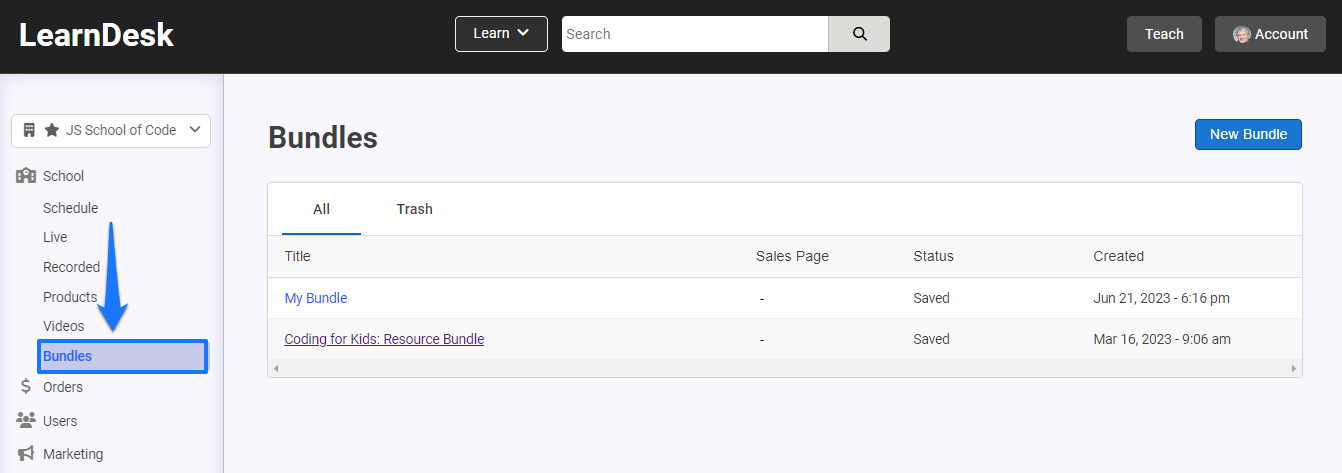Click the search magnifying glass icon
Viewport: 1342px width, 473px height.
pyautogui.click(x=859, y=34)
